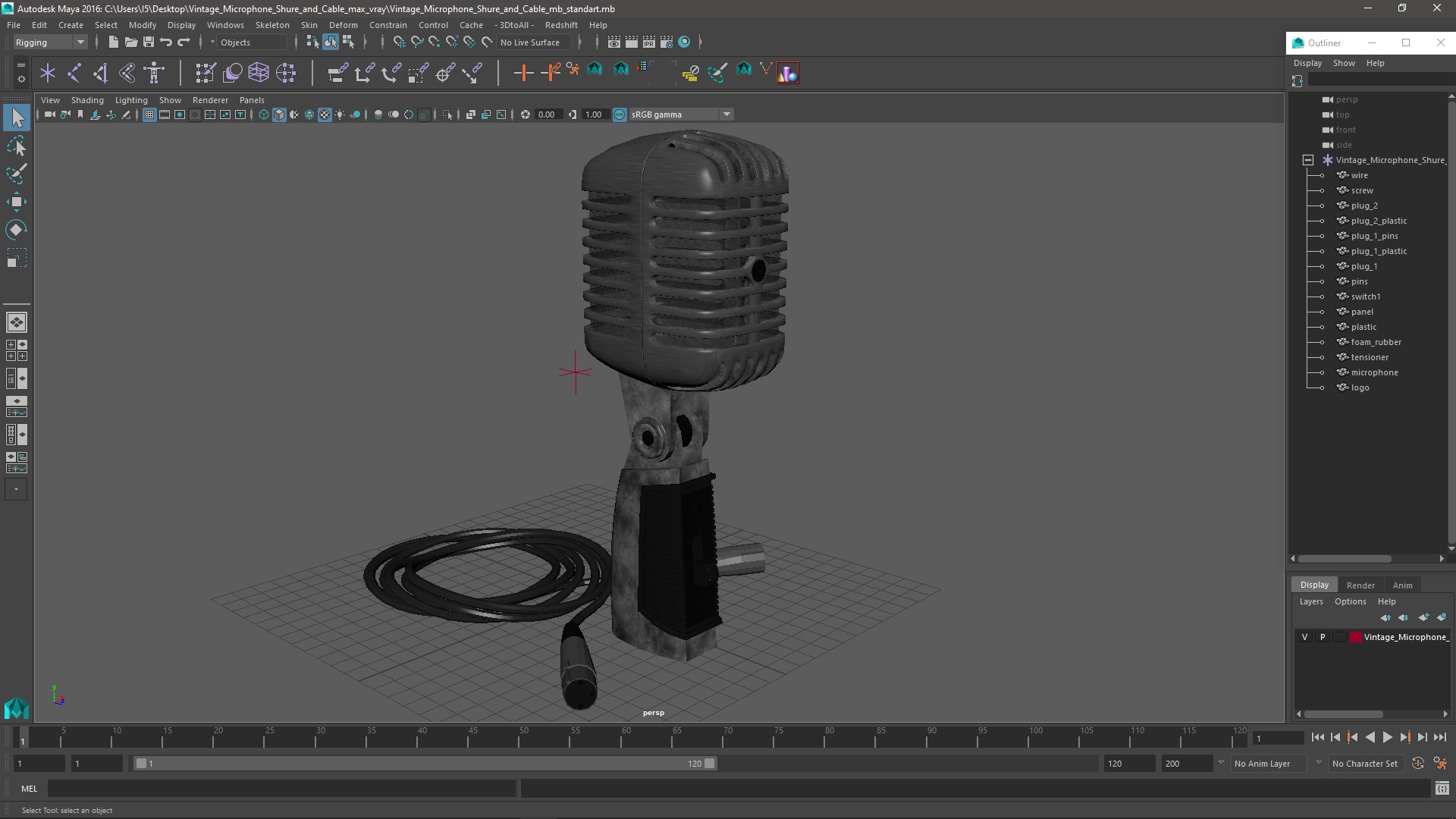Toggle smooth shade all in viewport toolbar
1456x819 pixels.
pos(279,115)
